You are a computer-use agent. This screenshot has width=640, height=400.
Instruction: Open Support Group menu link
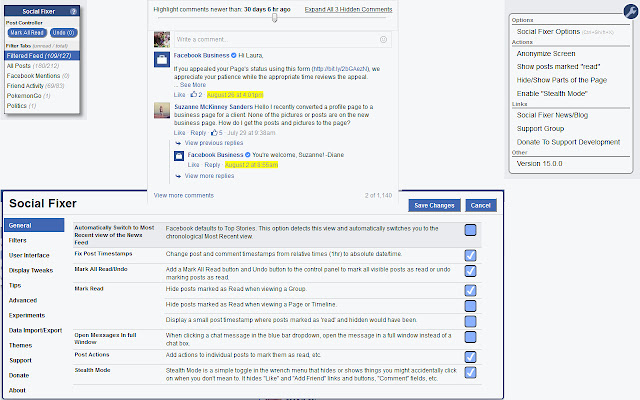click(x=540, y=129)
